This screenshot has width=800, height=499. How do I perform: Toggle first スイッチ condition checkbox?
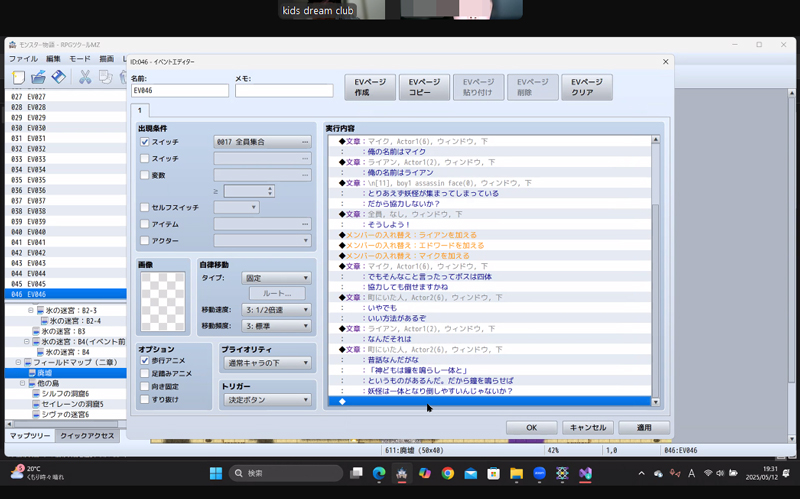(x=145, y=142)
